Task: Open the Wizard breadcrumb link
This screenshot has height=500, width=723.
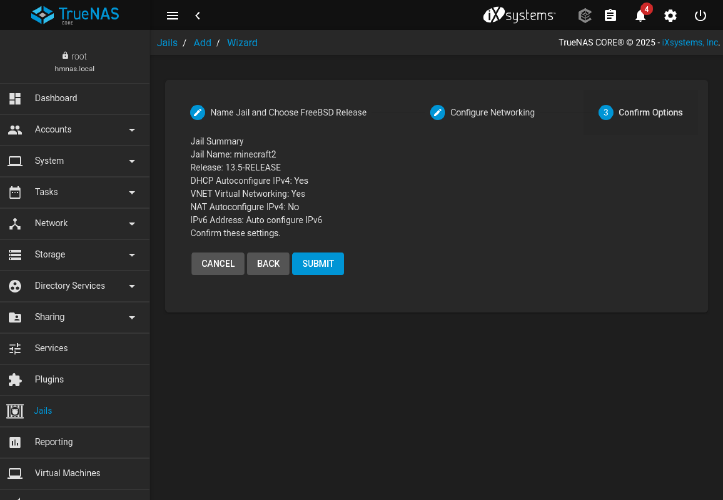Action: pyautogui.click(x=242, y=43)
